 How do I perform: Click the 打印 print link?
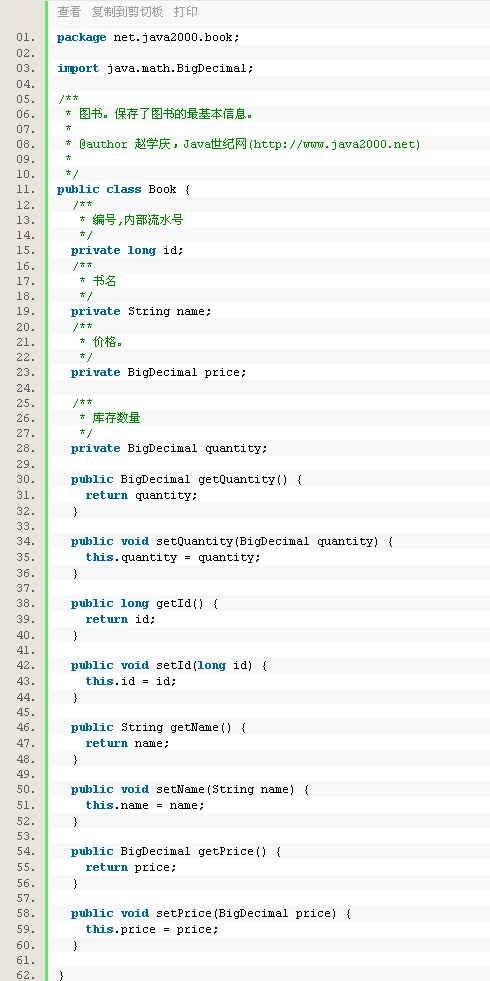point(185,11)
